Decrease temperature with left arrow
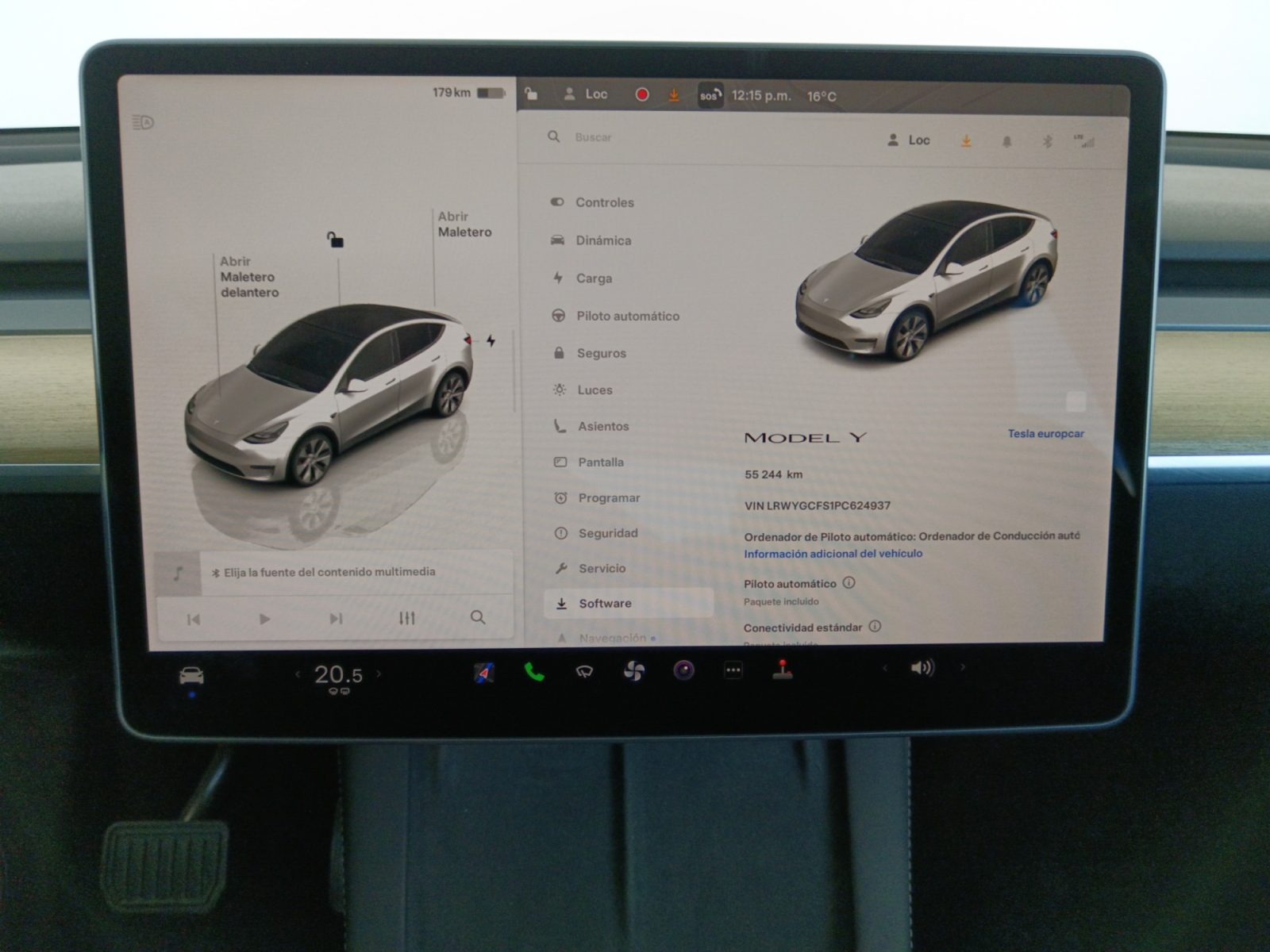This screenshot has width=1270, height=952. click(298, 674)
